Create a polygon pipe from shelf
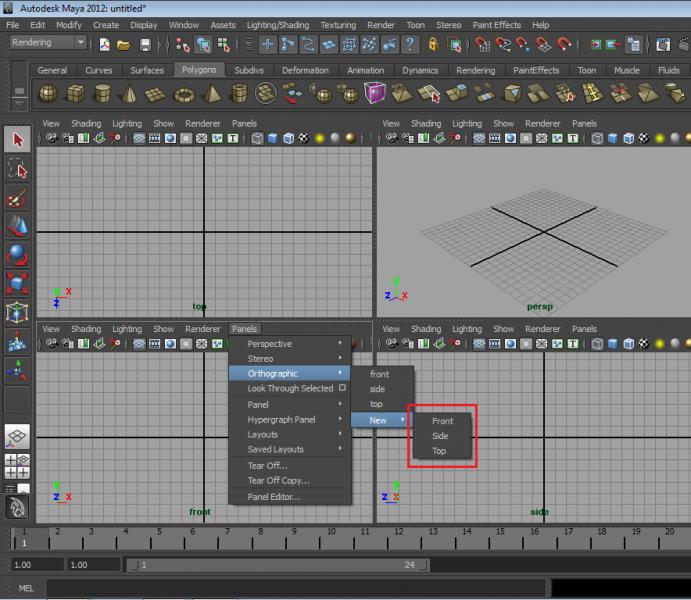 [239, 94]
